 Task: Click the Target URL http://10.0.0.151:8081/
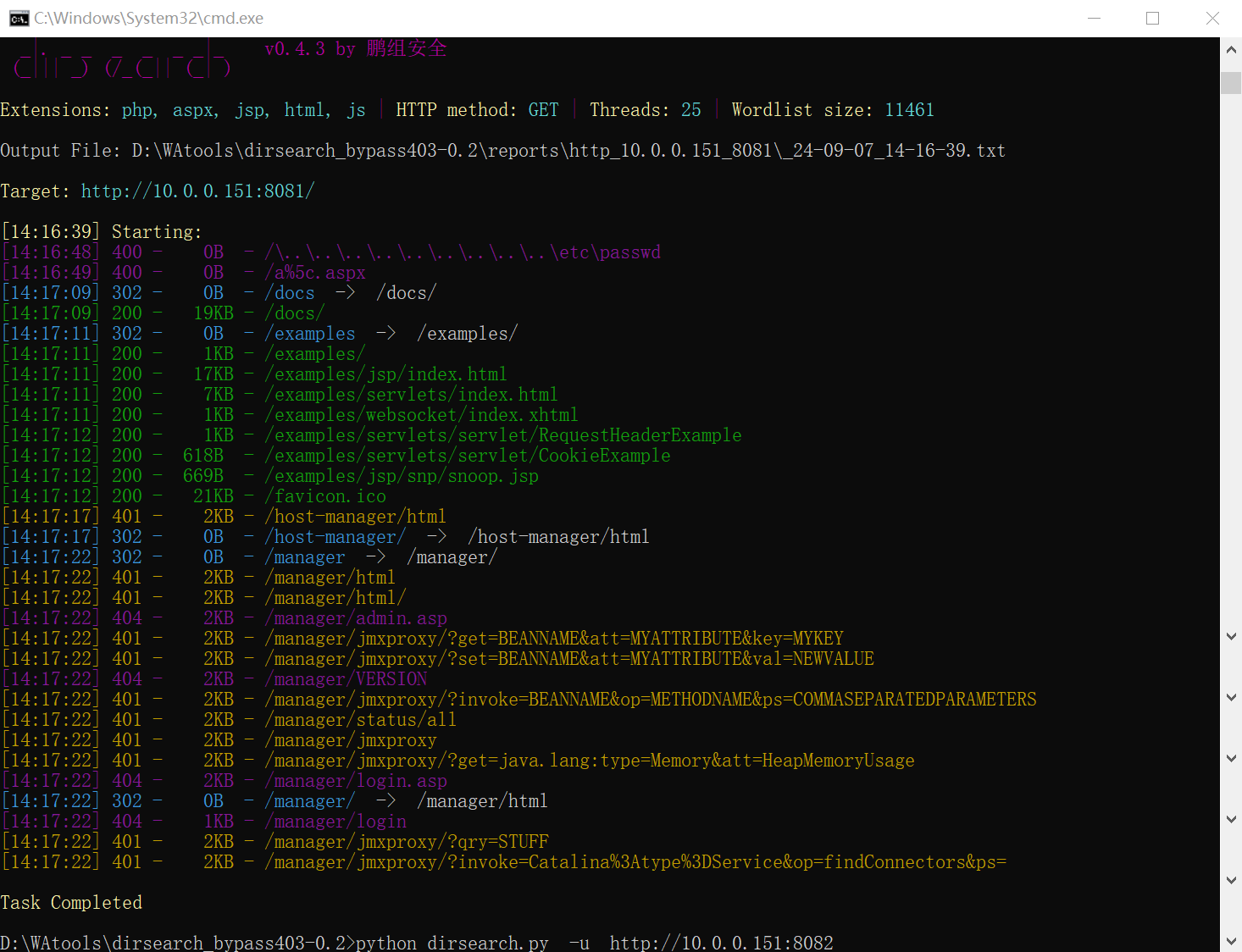[x=197, y=191]
